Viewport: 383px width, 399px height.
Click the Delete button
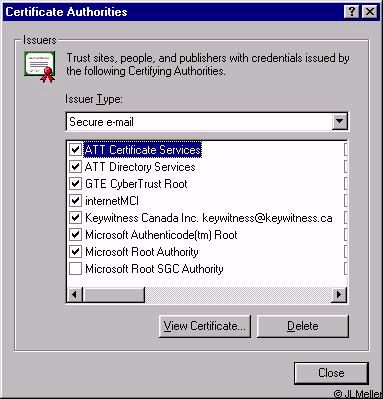(303, 326)
